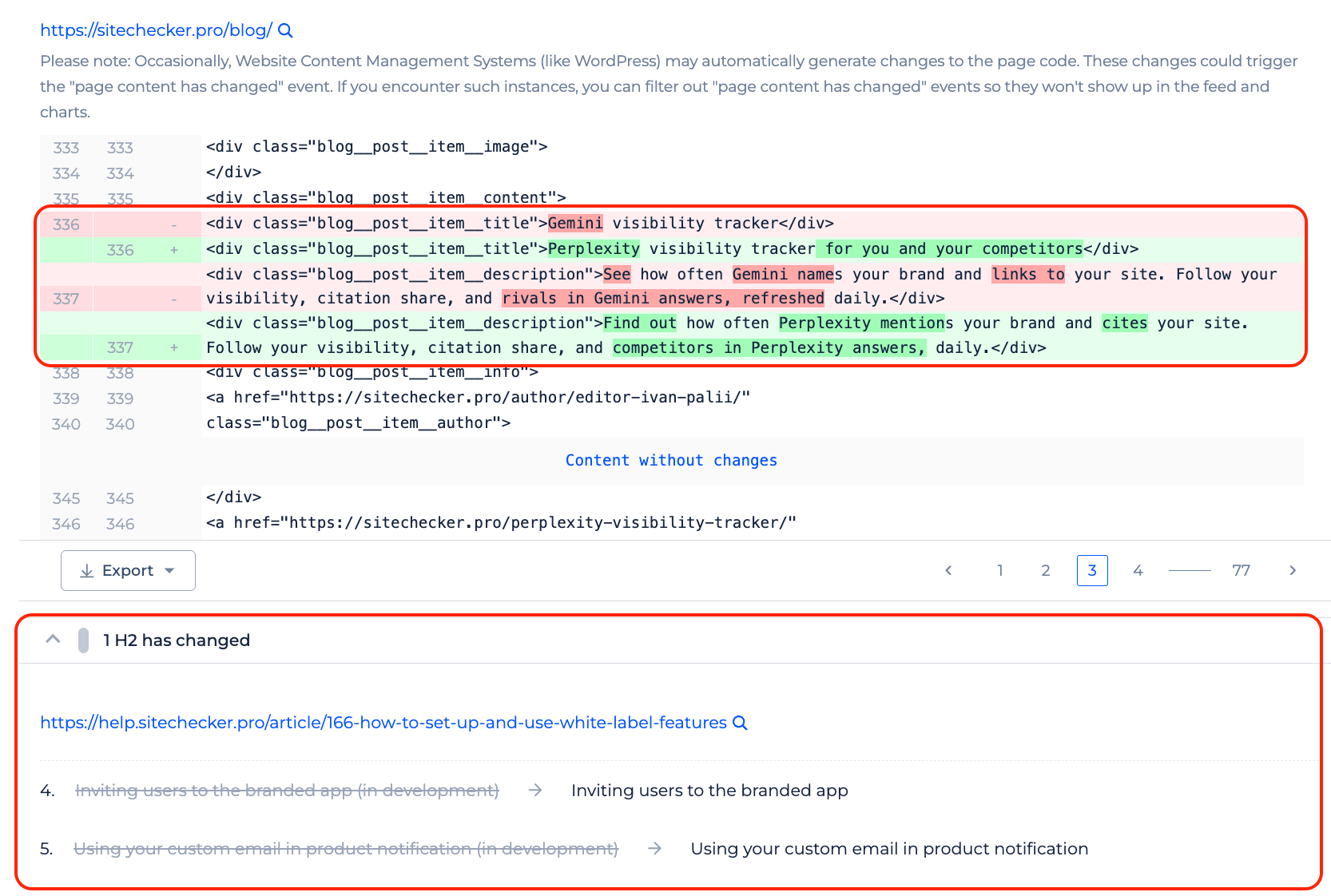Open the white-label-features help article link
Viewport: 1331px width, 896px height.
tap(383, 723)
